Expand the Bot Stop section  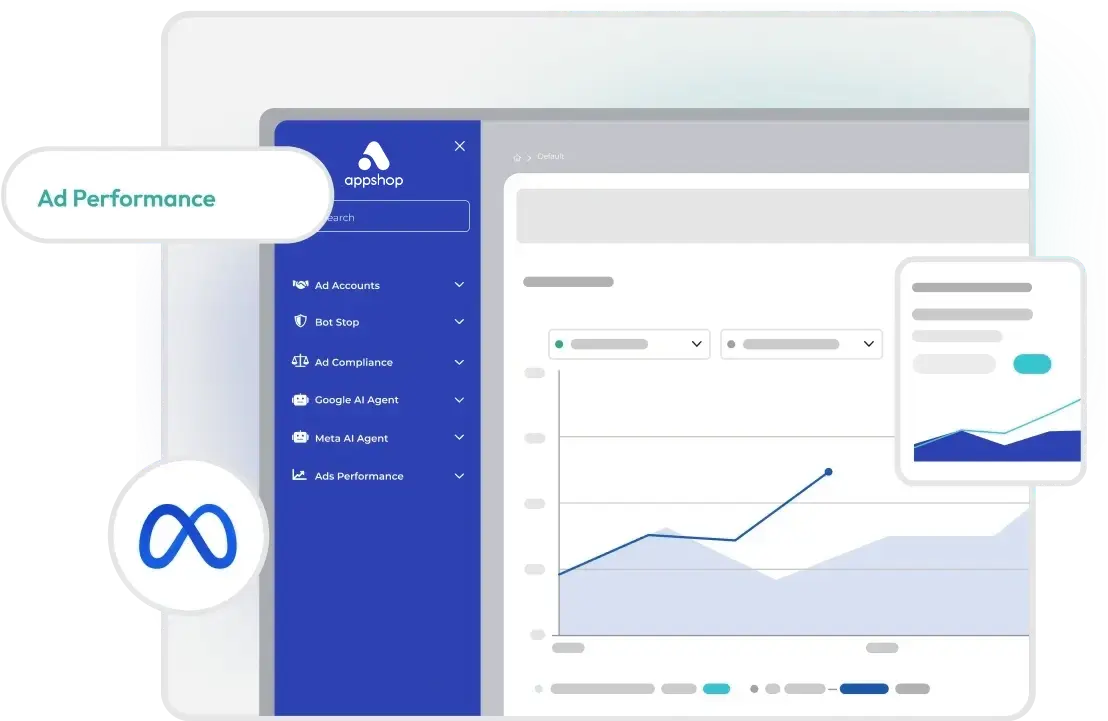click(x=459, y=322)
